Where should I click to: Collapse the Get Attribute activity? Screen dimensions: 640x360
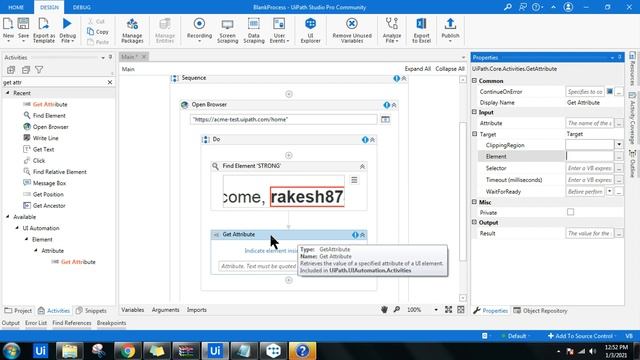click(x=362, y=235)
